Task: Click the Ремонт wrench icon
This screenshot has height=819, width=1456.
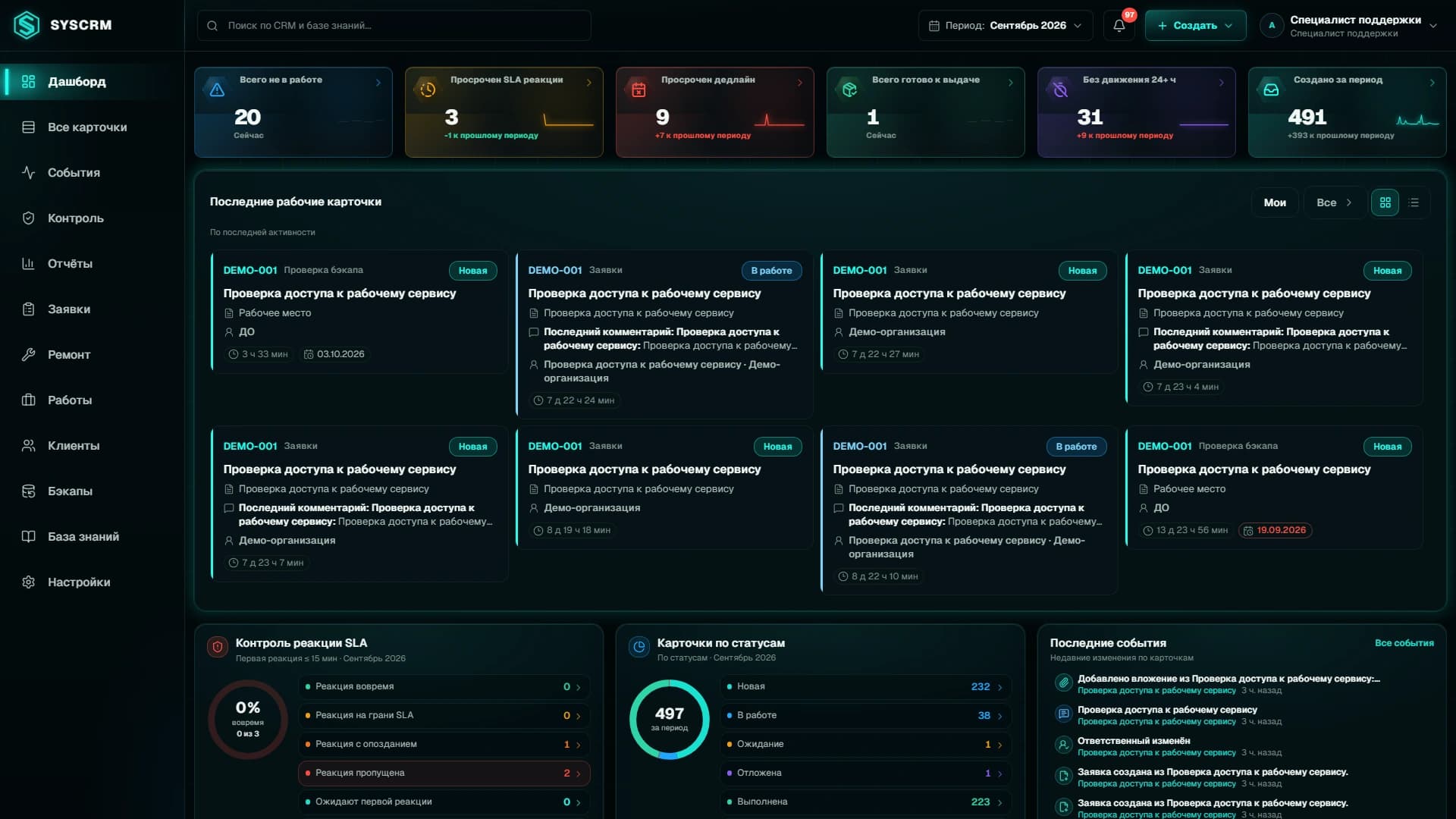Action: point(28,355)
